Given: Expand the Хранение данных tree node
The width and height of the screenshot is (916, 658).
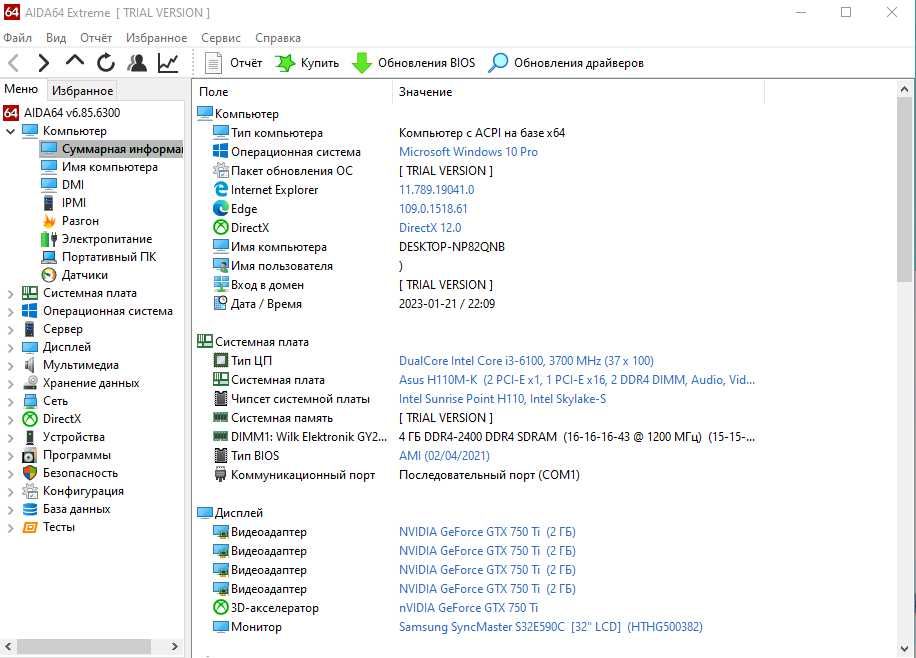Looking at the screenshot, I should (10, 383).
